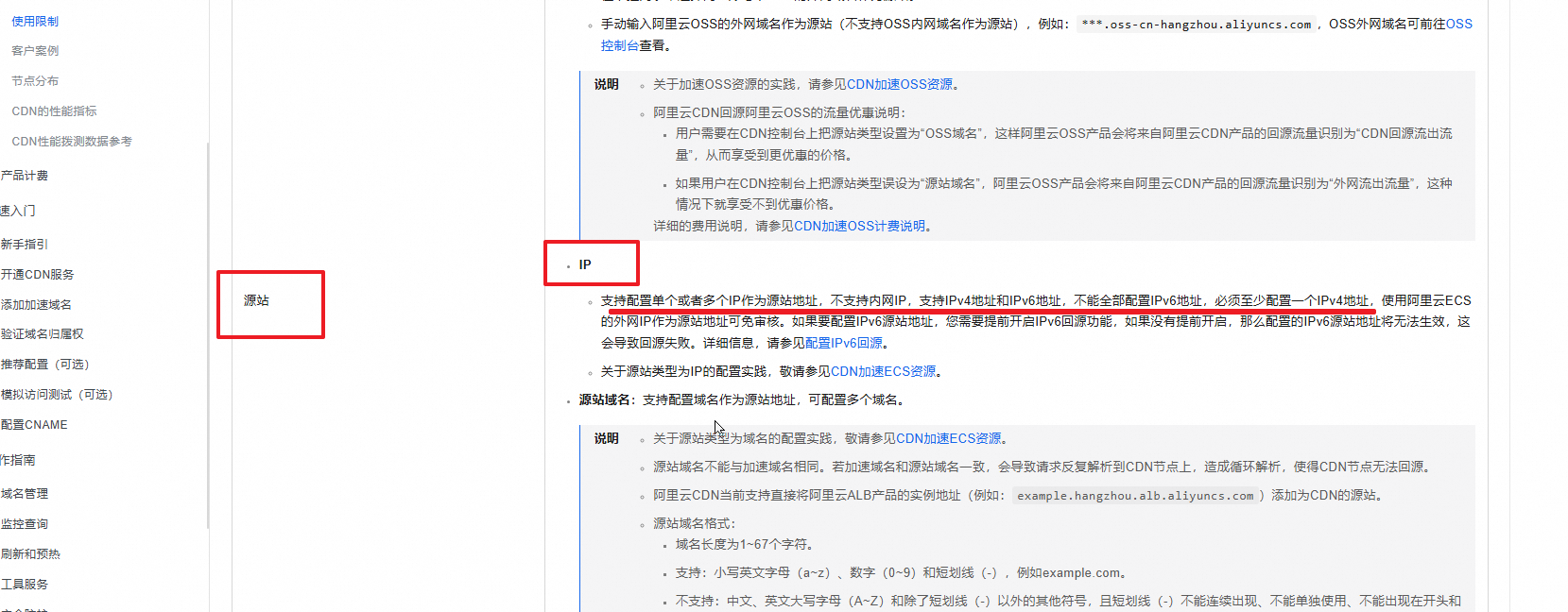Follow the CDN加速OSS资源 link
The height and width of the screenshot is (612, 1568).
[x=899, y=85]
